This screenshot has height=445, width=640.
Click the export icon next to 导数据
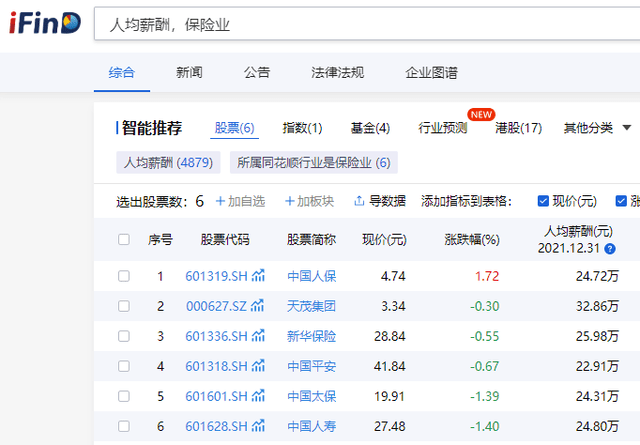359,201
